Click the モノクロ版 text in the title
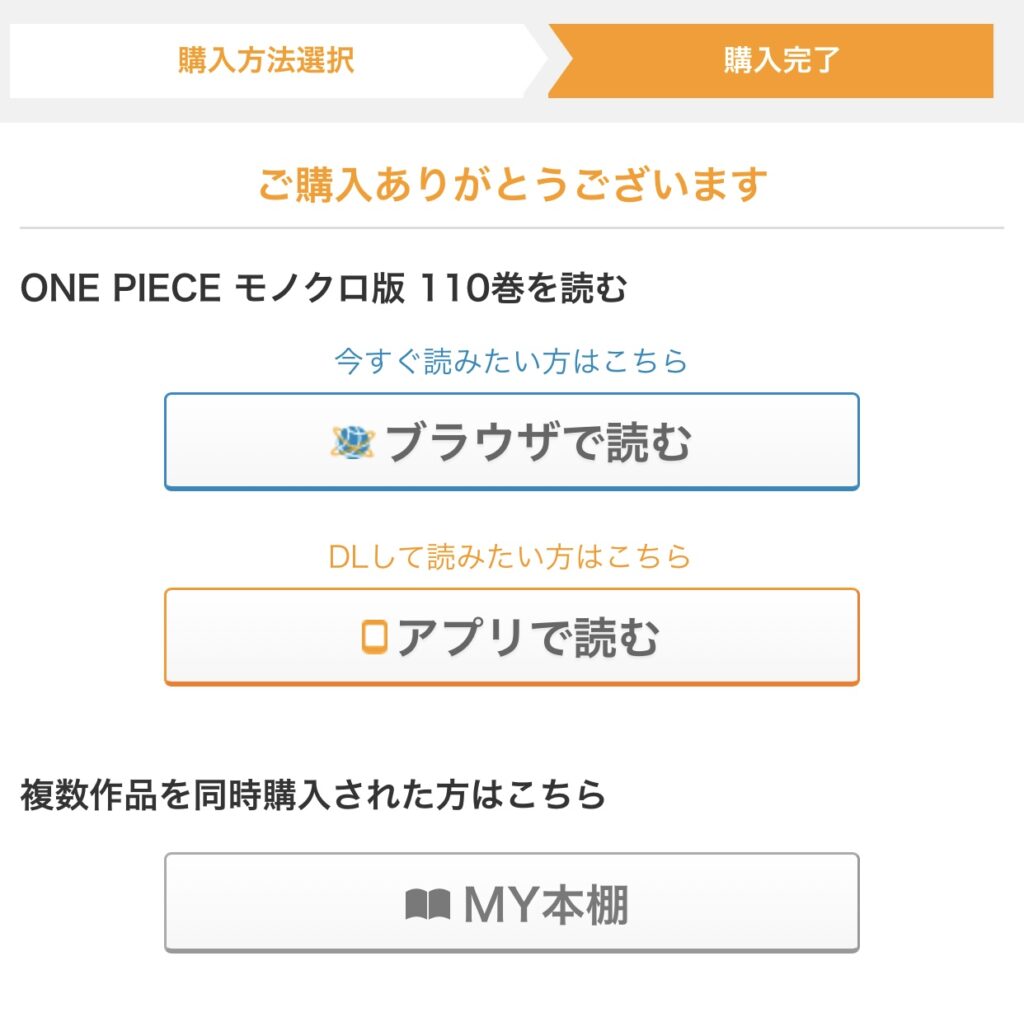 320,289
